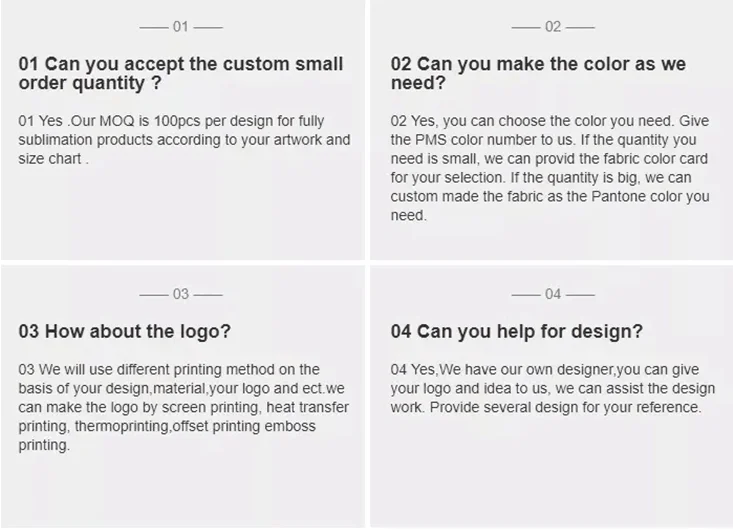Open the "How about the logo?" question

tap(124, 331)
